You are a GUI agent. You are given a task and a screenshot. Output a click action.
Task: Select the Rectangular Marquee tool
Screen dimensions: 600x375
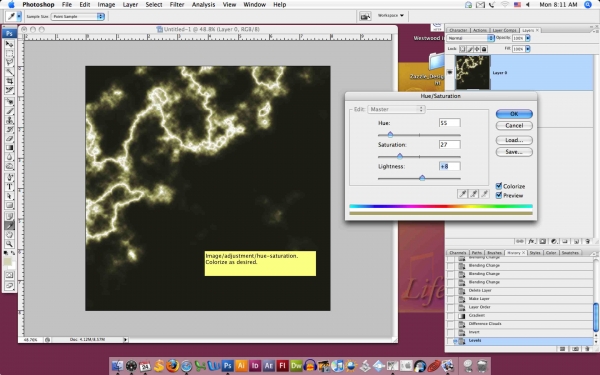pyautogui.click(x=9, y=53)
